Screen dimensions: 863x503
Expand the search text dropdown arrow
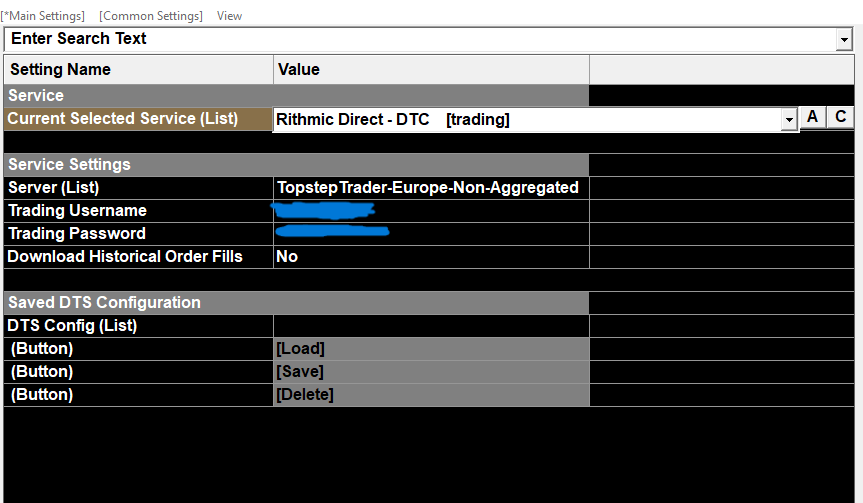tap(844, 40)
